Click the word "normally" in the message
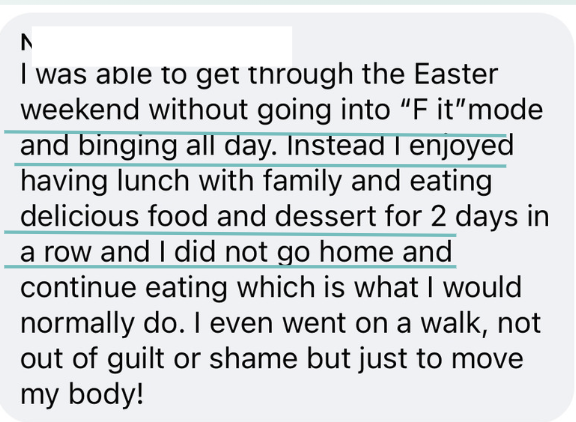The image size is (576, 422). pos(78,325)
